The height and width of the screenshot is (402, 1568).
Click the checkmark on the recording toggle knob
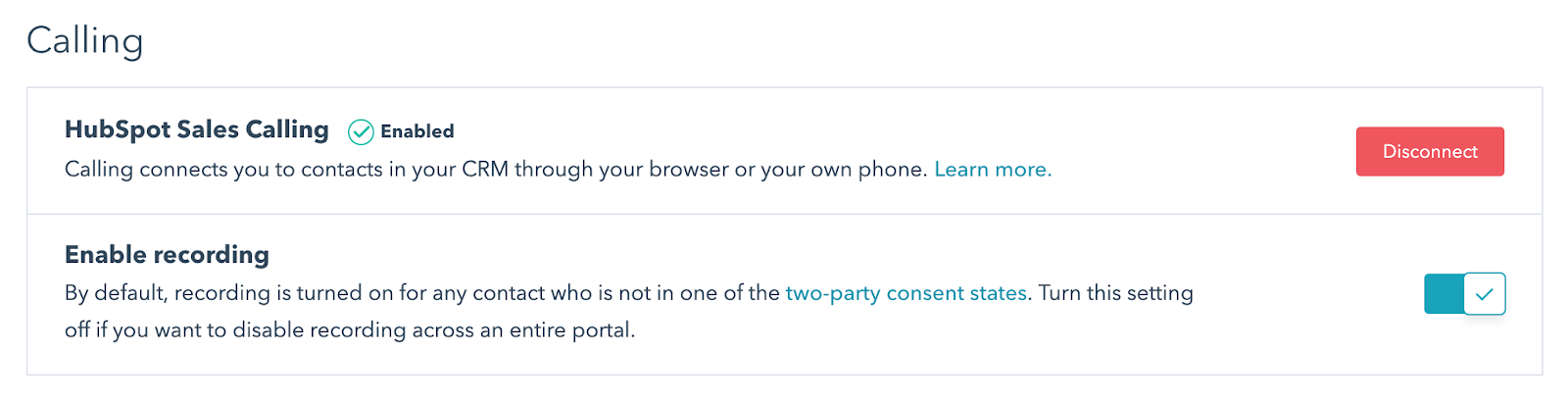click(x=1484, y=294)
